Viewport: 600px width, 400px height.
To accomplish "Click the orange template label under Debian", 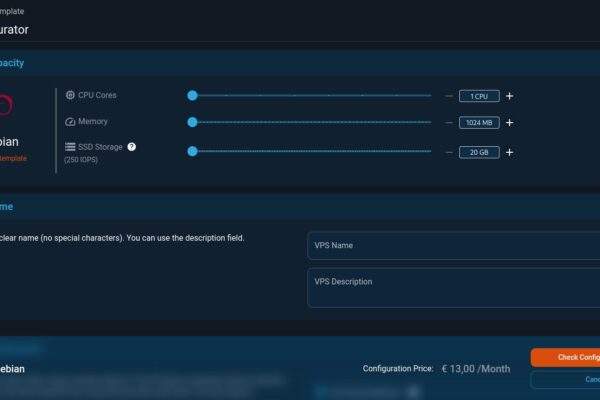I will tap(13, 158).
